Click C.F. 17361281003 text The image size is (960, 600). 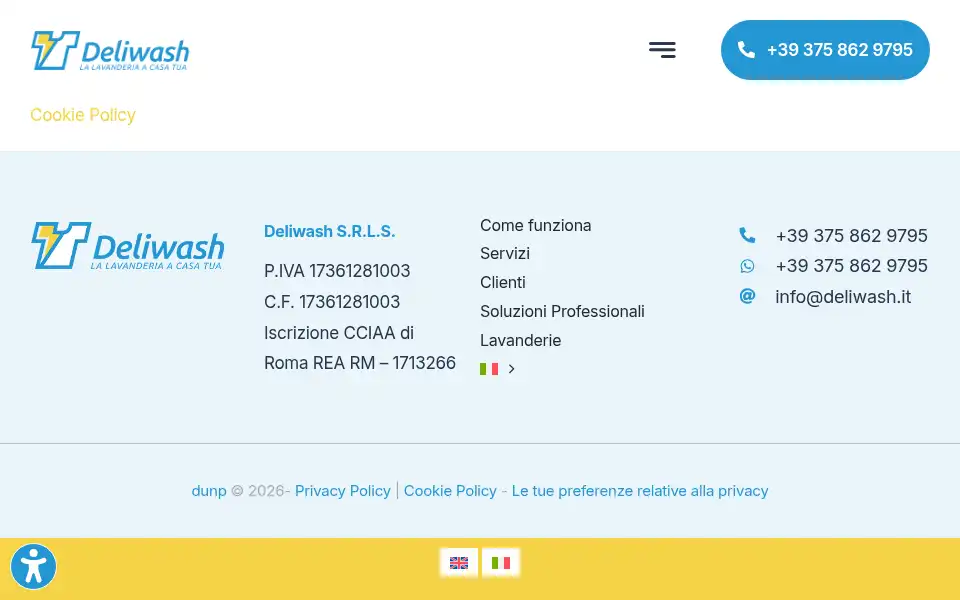pos(332,301)
